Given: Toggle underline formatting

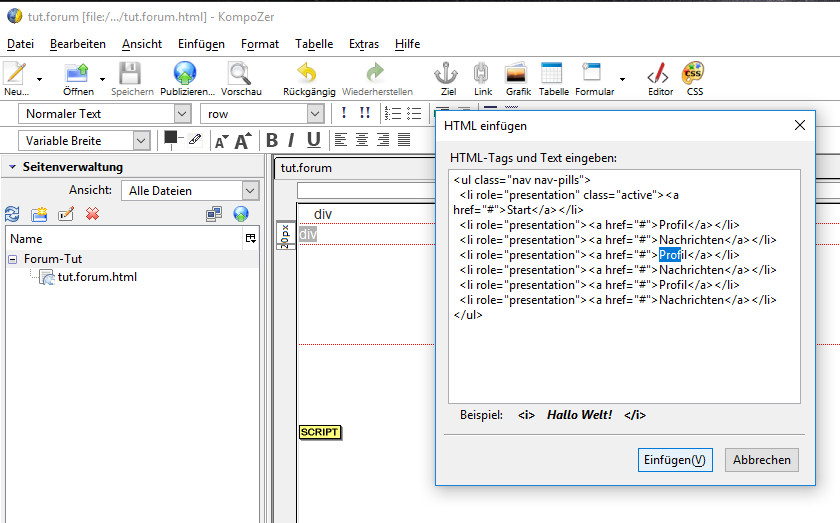Looking at the screenshot, I should click(x=313, y=140).
